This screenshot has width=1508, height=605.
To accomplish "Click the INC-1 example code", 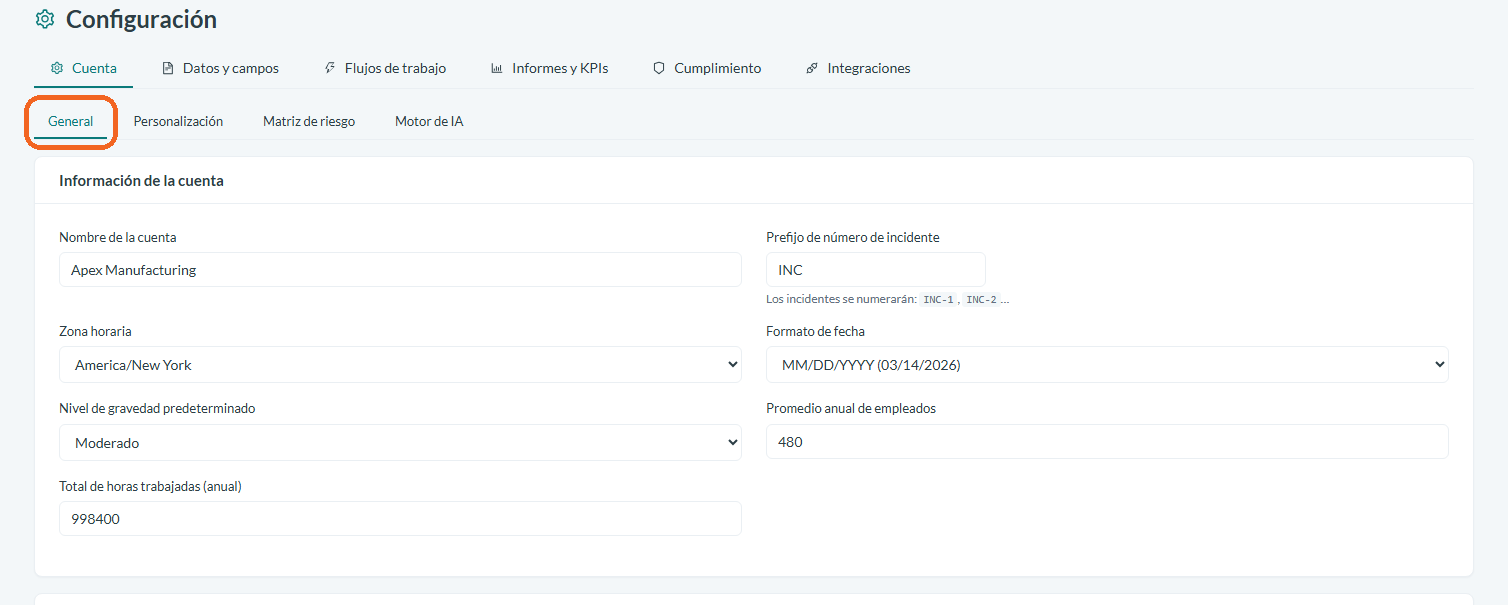I will click(x=939, y=299).
